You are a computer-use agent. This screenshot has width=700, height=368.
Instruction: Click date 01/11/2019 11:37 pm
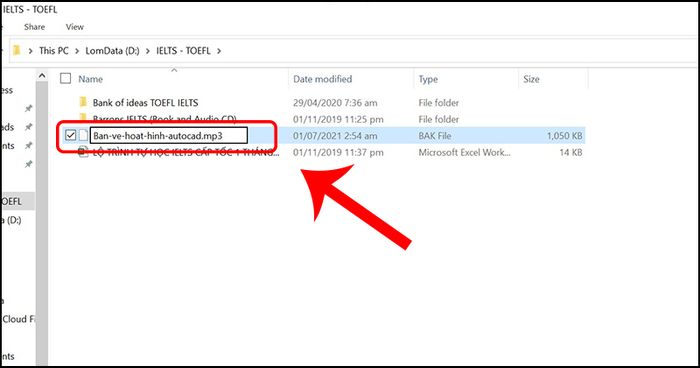coord(338,152)
